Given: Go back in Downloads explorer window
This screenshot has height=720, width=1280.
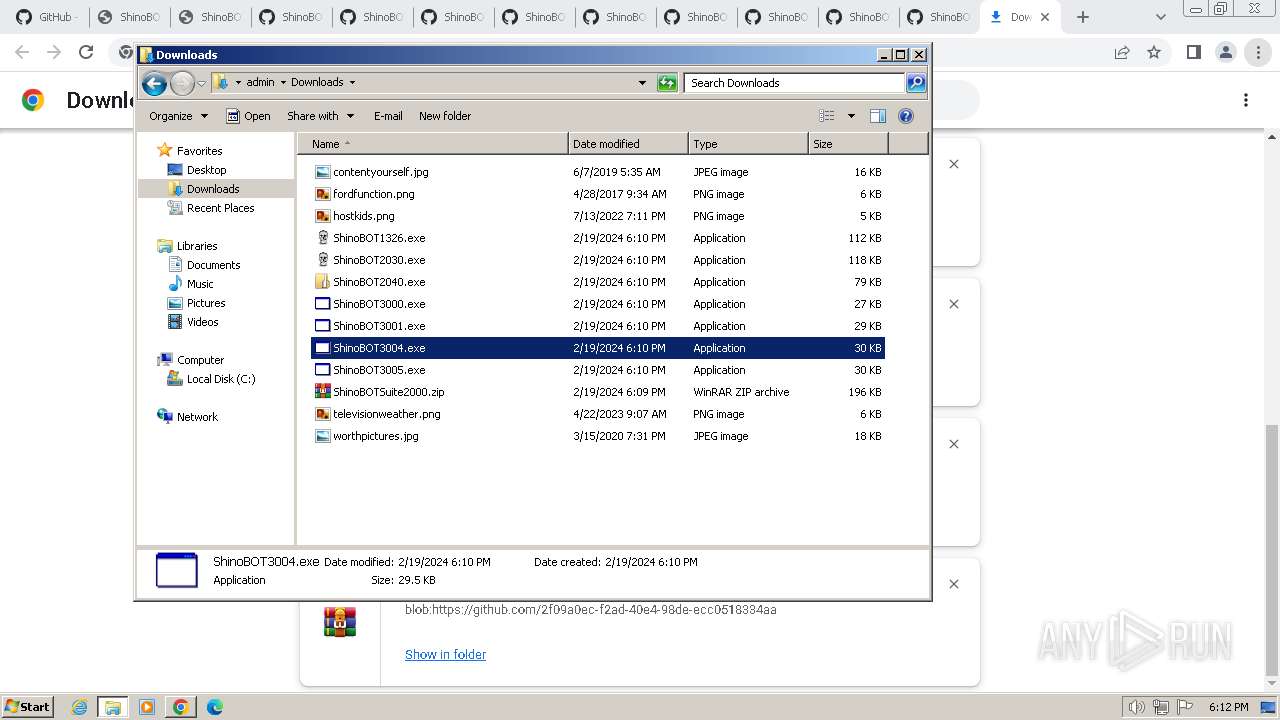Looking at the screenshot, I should tap(154, 83).
